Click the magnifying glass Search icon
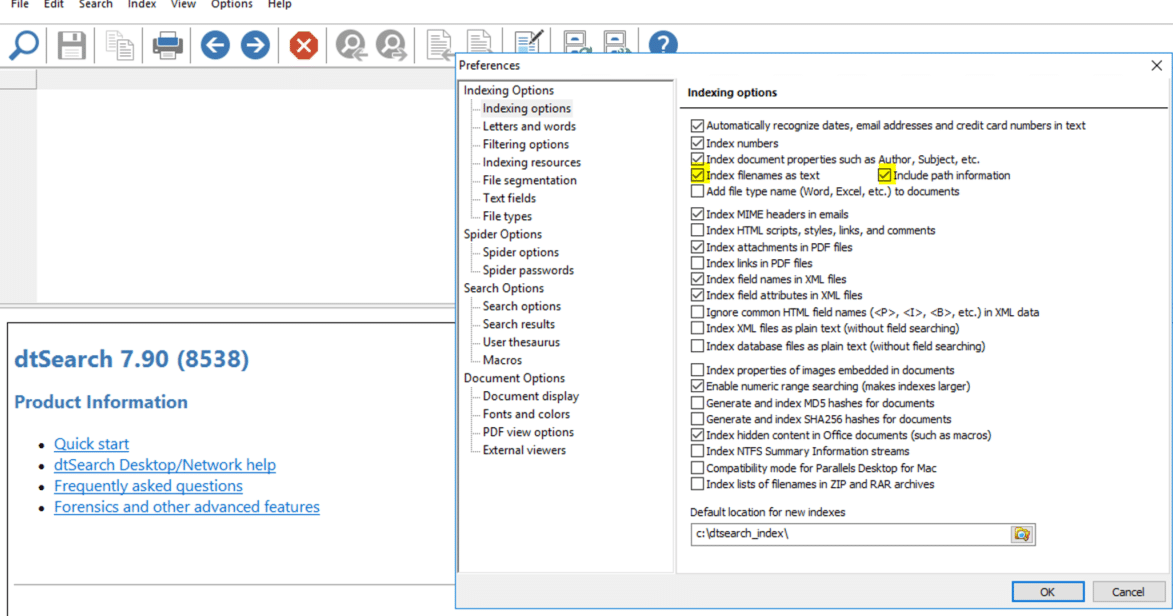This screenshot has height=616, width=1173. tap(24, 45)
